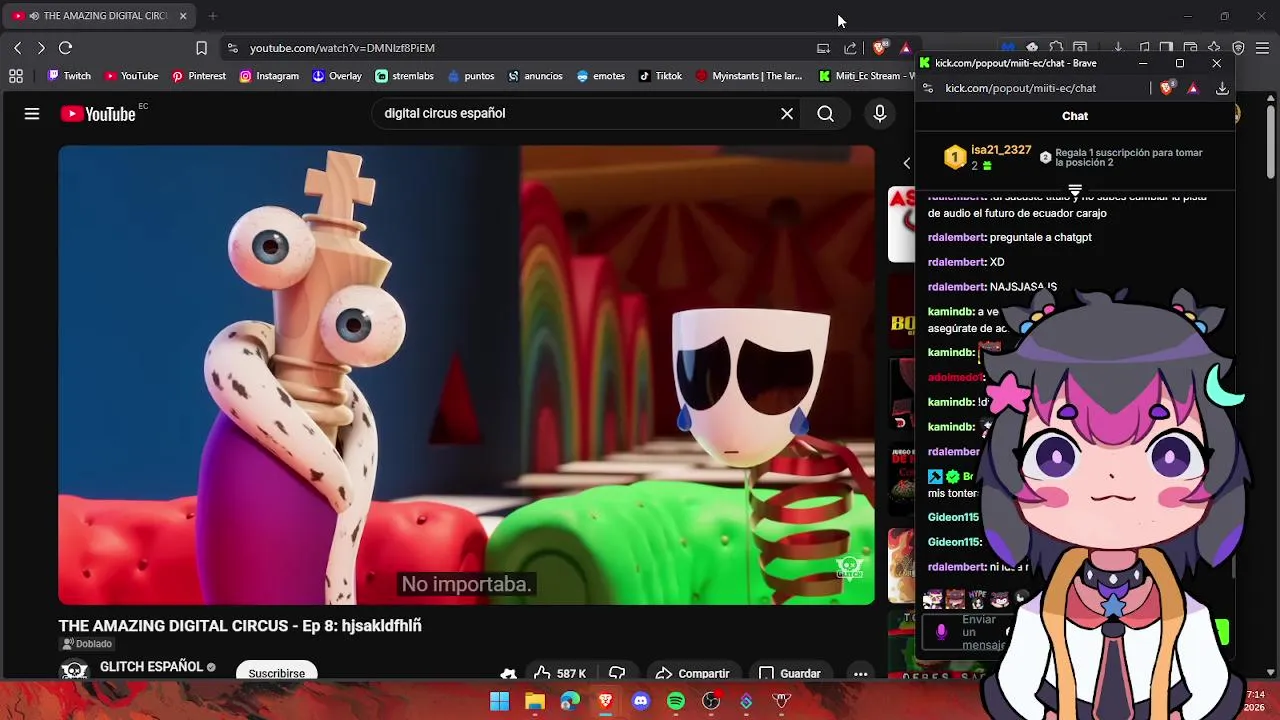
Task: Open the bookmarks apps grid icon
Action: pos(16,76)
